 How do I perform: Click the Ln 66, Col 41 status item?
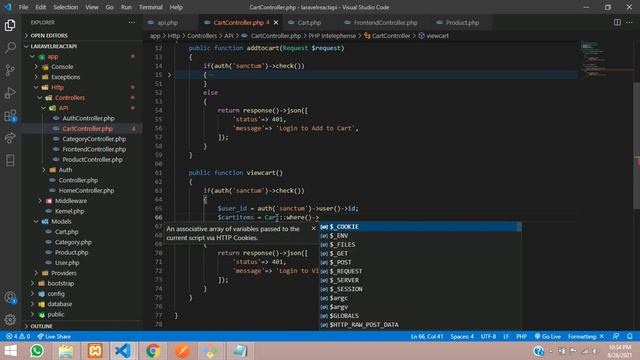tap(427, 336)
